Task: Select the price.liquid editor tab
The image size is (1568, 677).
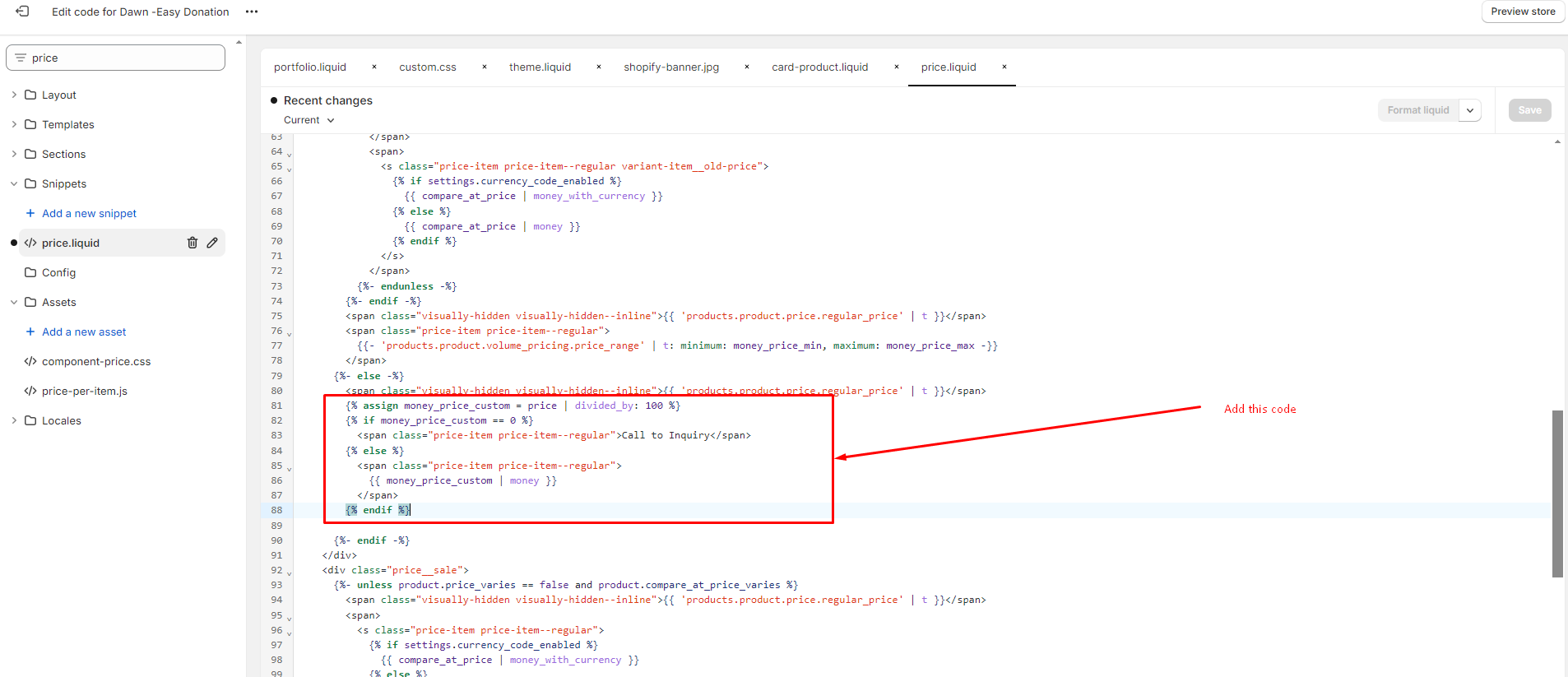Action: point(949,67)
